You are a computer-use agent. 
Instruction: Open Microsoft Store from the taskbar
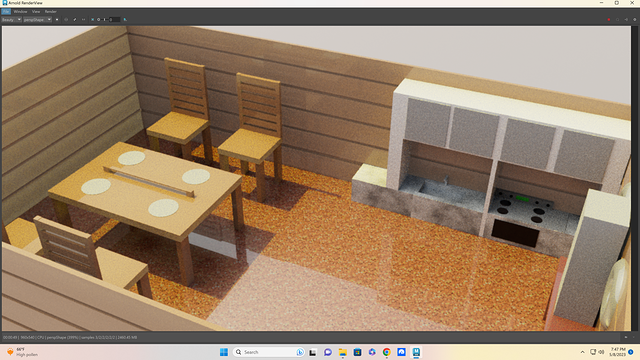357,352
